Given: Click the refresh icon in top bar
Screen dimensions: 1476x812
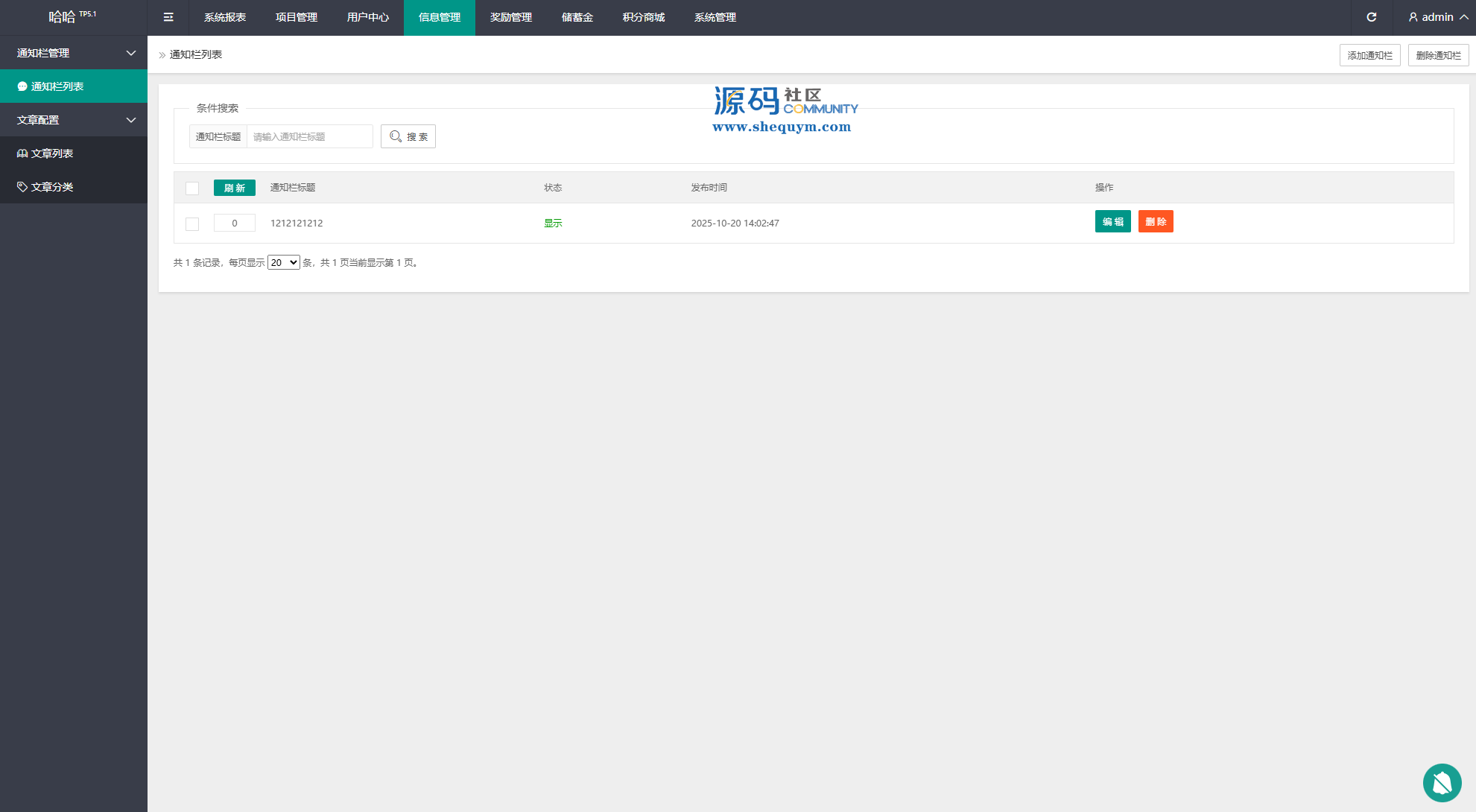Looking at the screenshot, I should point(1371,17).
